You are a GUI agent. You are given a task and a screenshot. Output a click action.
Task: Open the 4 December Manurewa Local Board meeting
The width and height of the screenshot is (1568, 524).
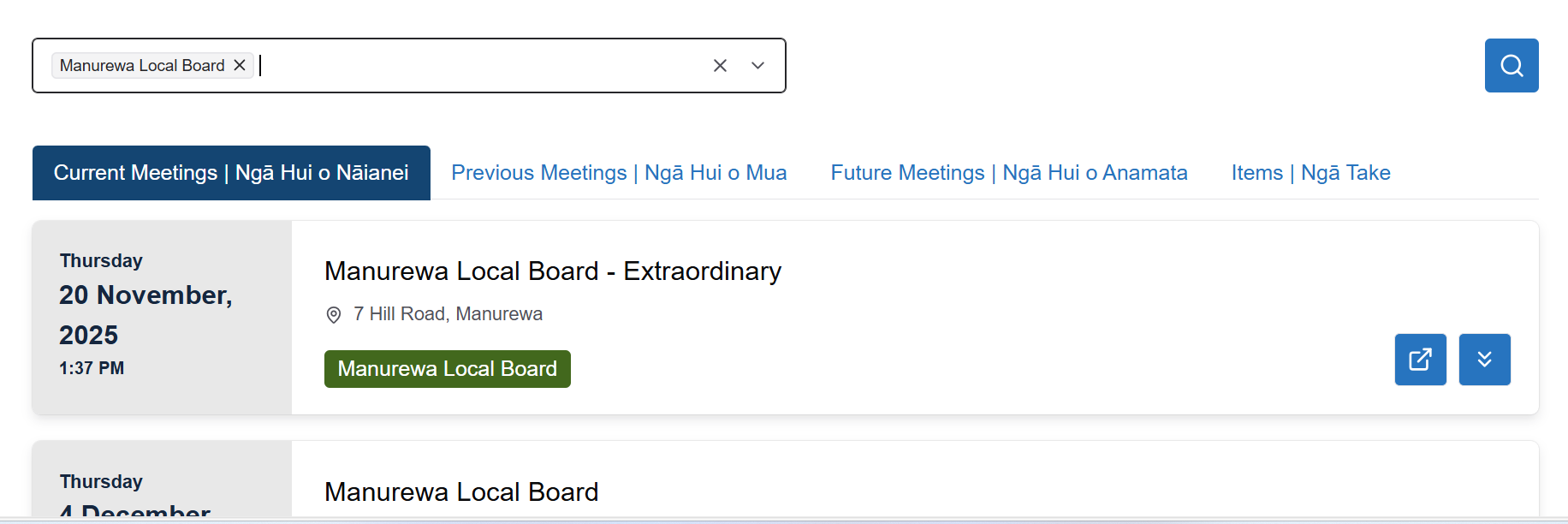coord(461,491)
